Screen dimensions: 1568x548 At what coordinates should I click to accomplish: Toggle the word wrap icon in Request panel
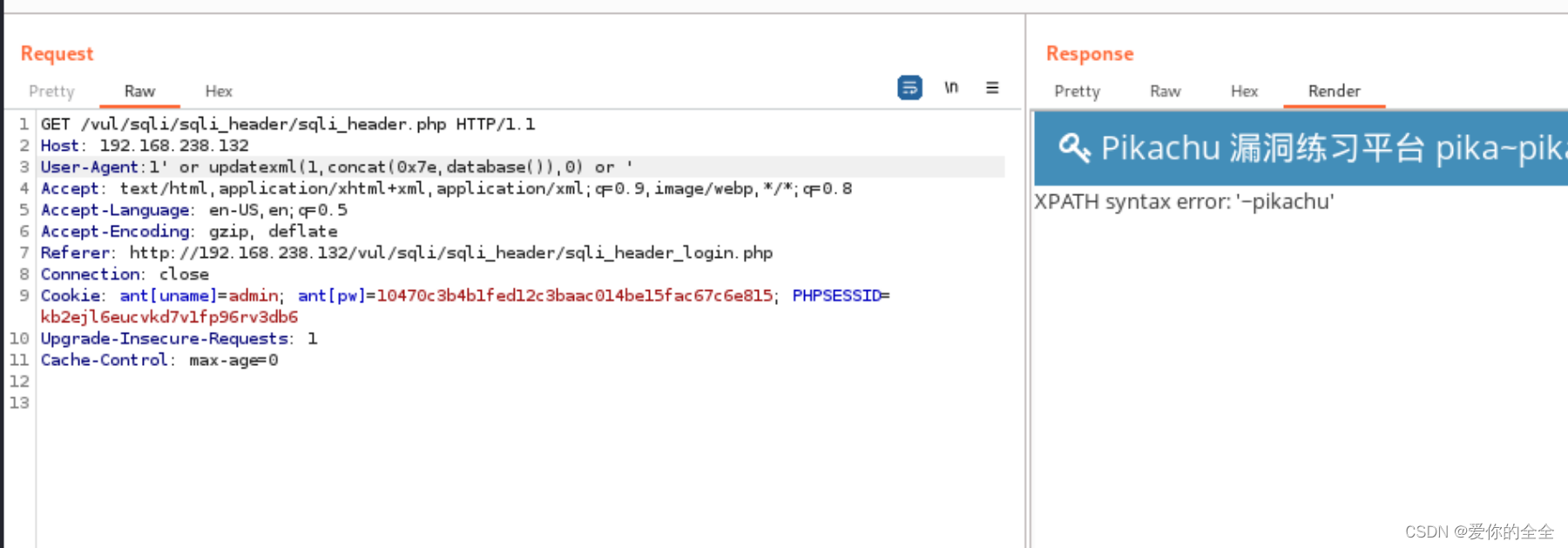909,88
